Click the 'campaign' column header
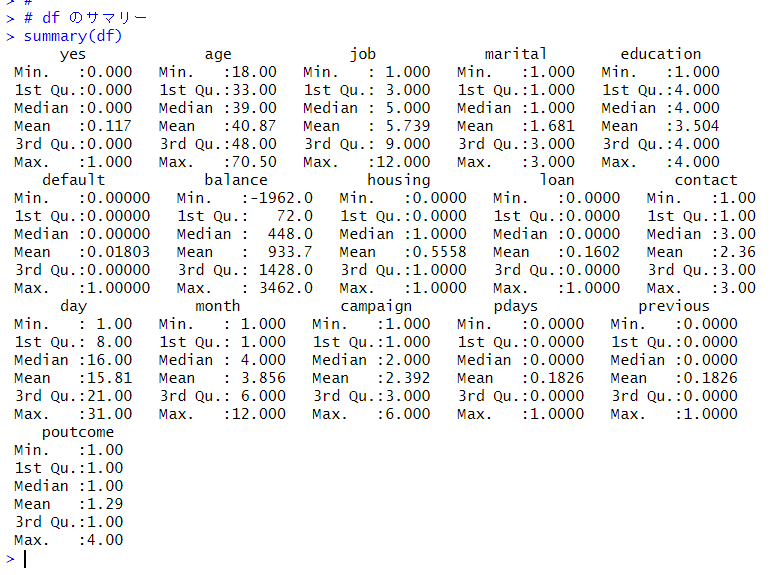Screen dimensions: 772x575 coord(376,306)
